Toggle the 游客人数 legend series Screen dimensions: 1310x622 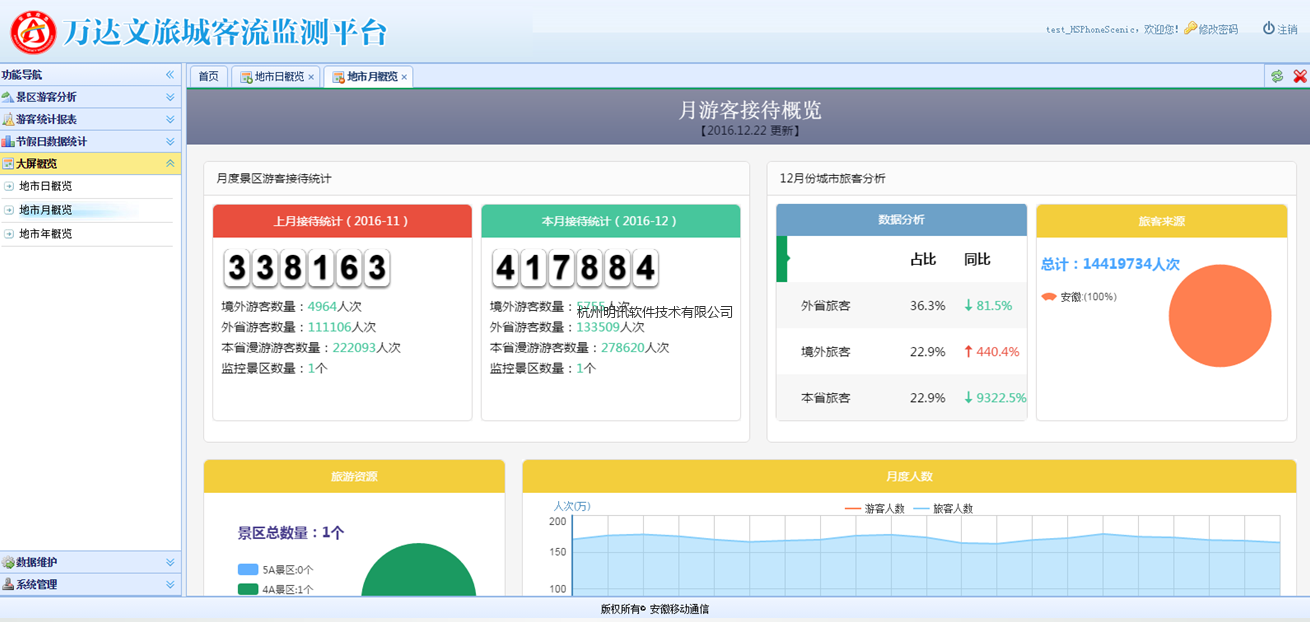click(x=875, y=508)
